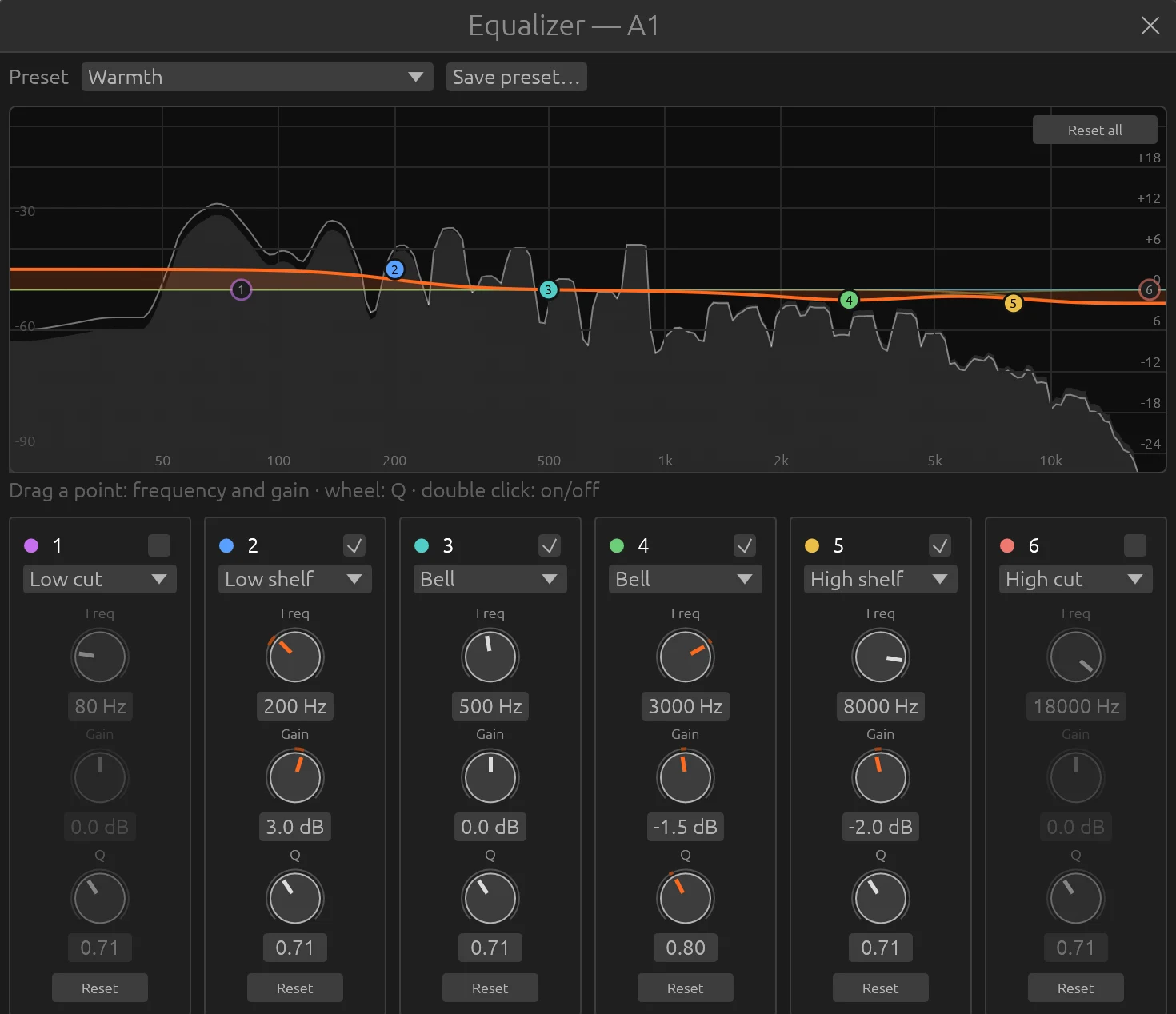Click band 4 Freq knob

pyautogui.click(x=686, y=657)
